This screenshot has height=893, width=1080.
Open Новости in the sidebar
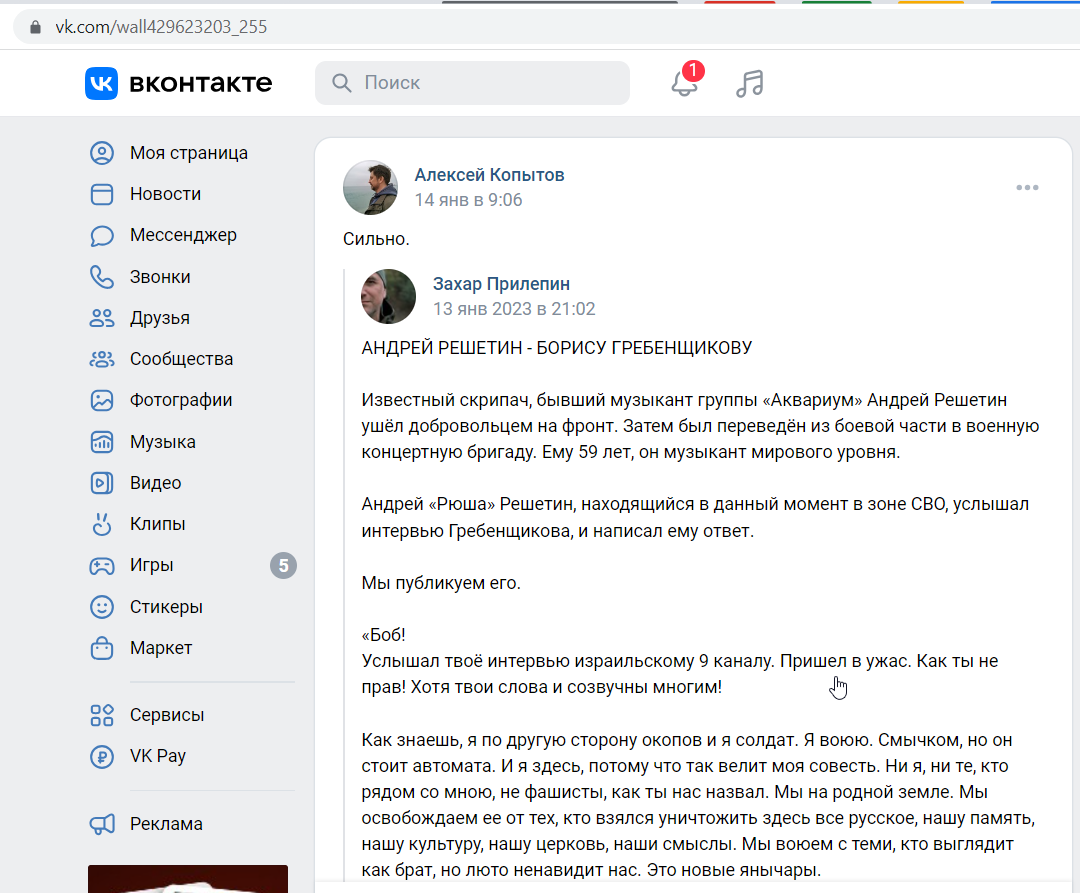(x=165, y=194)
